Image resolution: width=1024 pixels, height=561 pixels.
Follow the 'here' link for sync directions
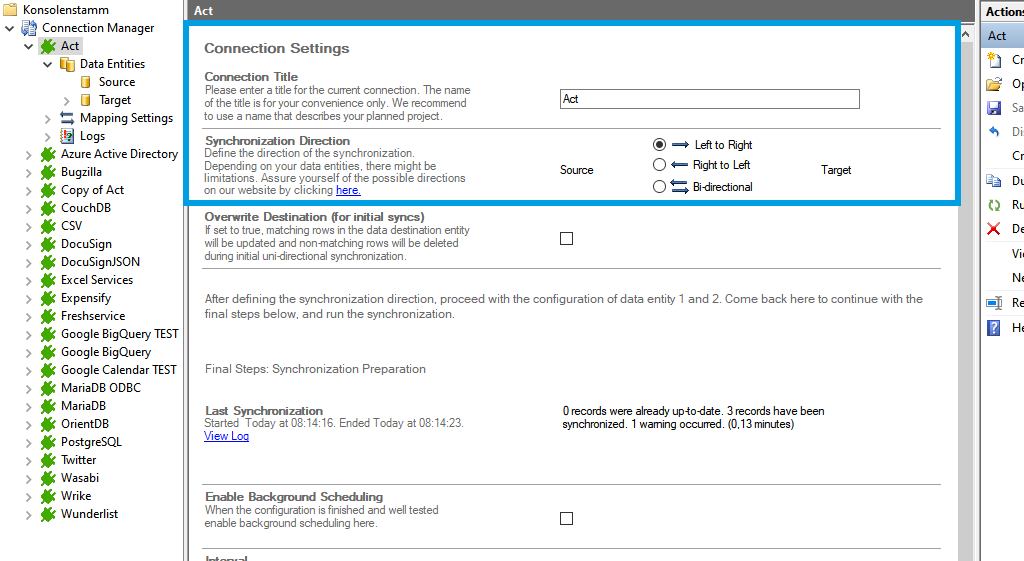[348, 190]
